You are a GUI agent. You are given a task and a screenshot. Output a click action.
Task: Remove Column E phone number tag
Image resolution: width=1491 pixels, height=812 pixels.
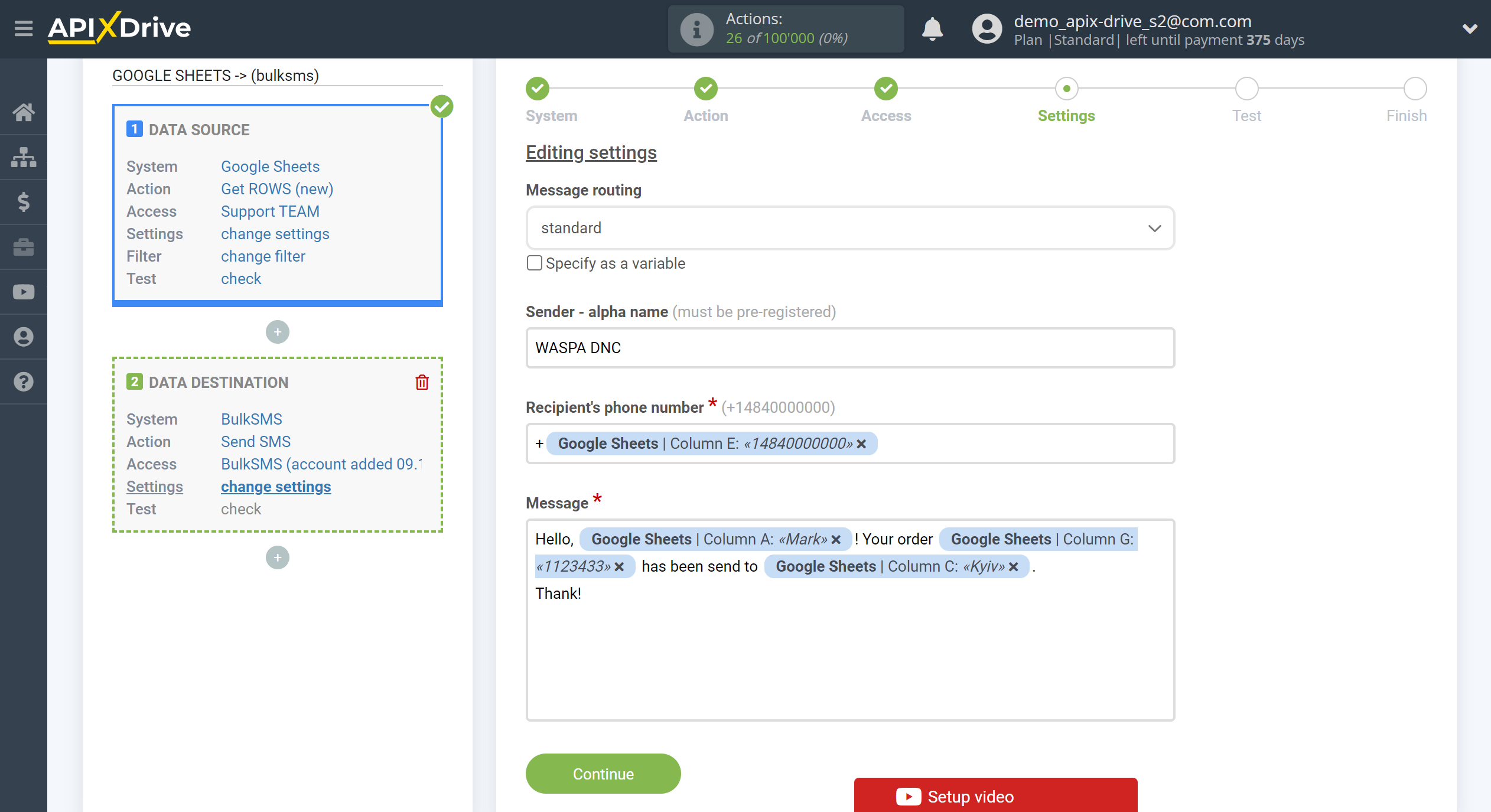(861, 444)
